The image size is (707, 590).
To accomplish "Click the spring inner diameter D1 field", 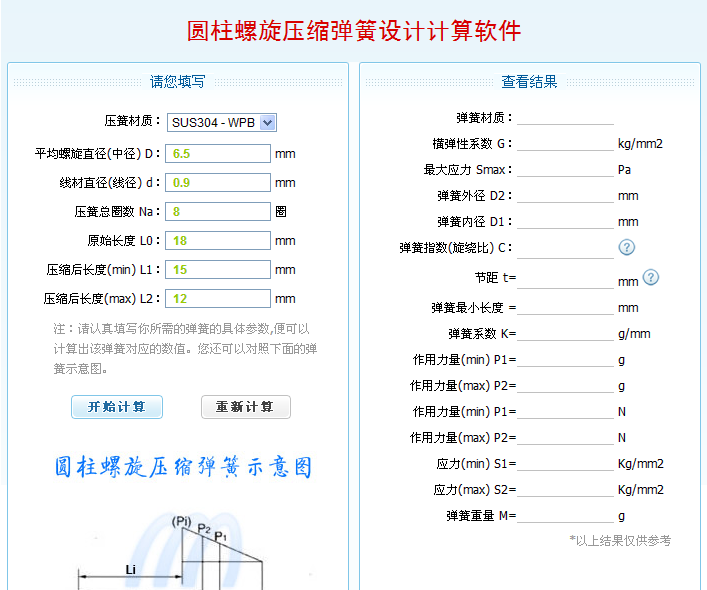I will 565,221.
